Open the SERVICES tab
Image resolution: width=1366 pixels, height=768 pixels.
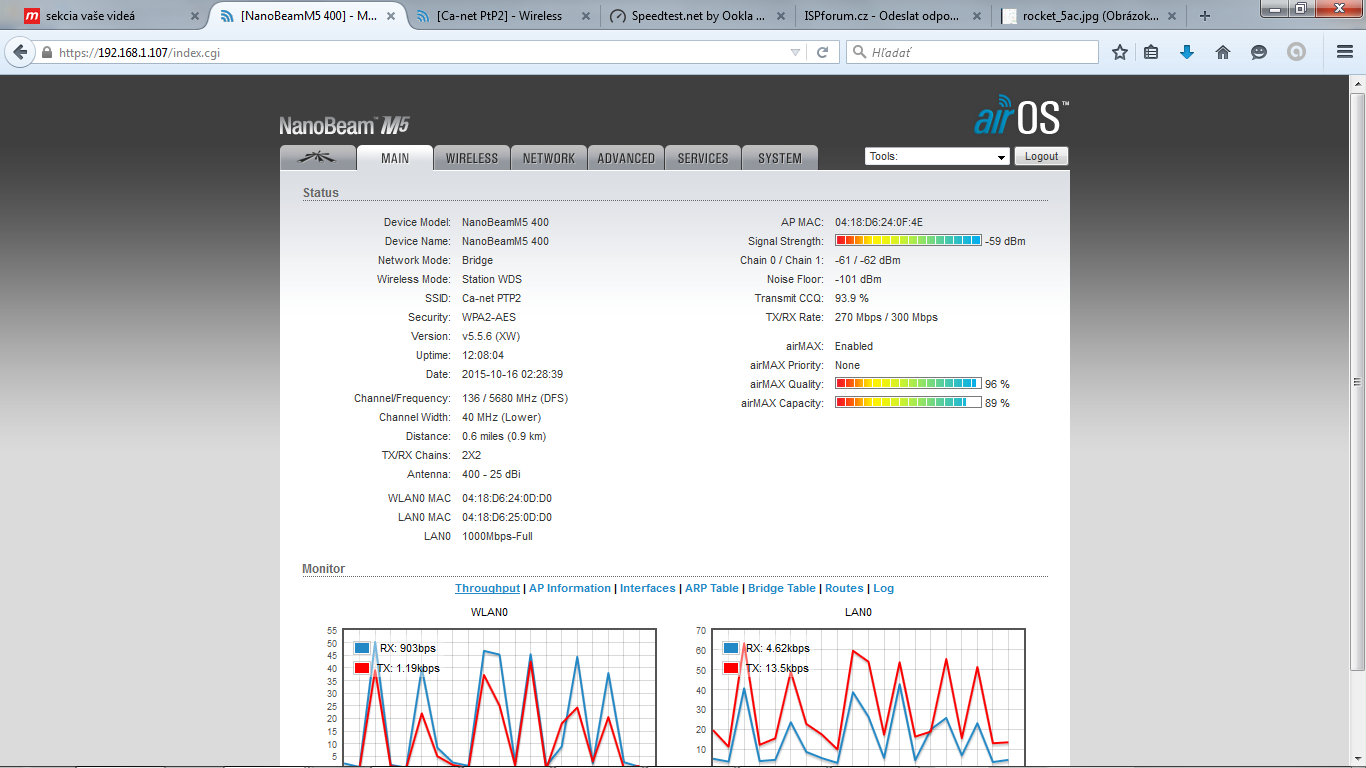[x=703, y=158]
